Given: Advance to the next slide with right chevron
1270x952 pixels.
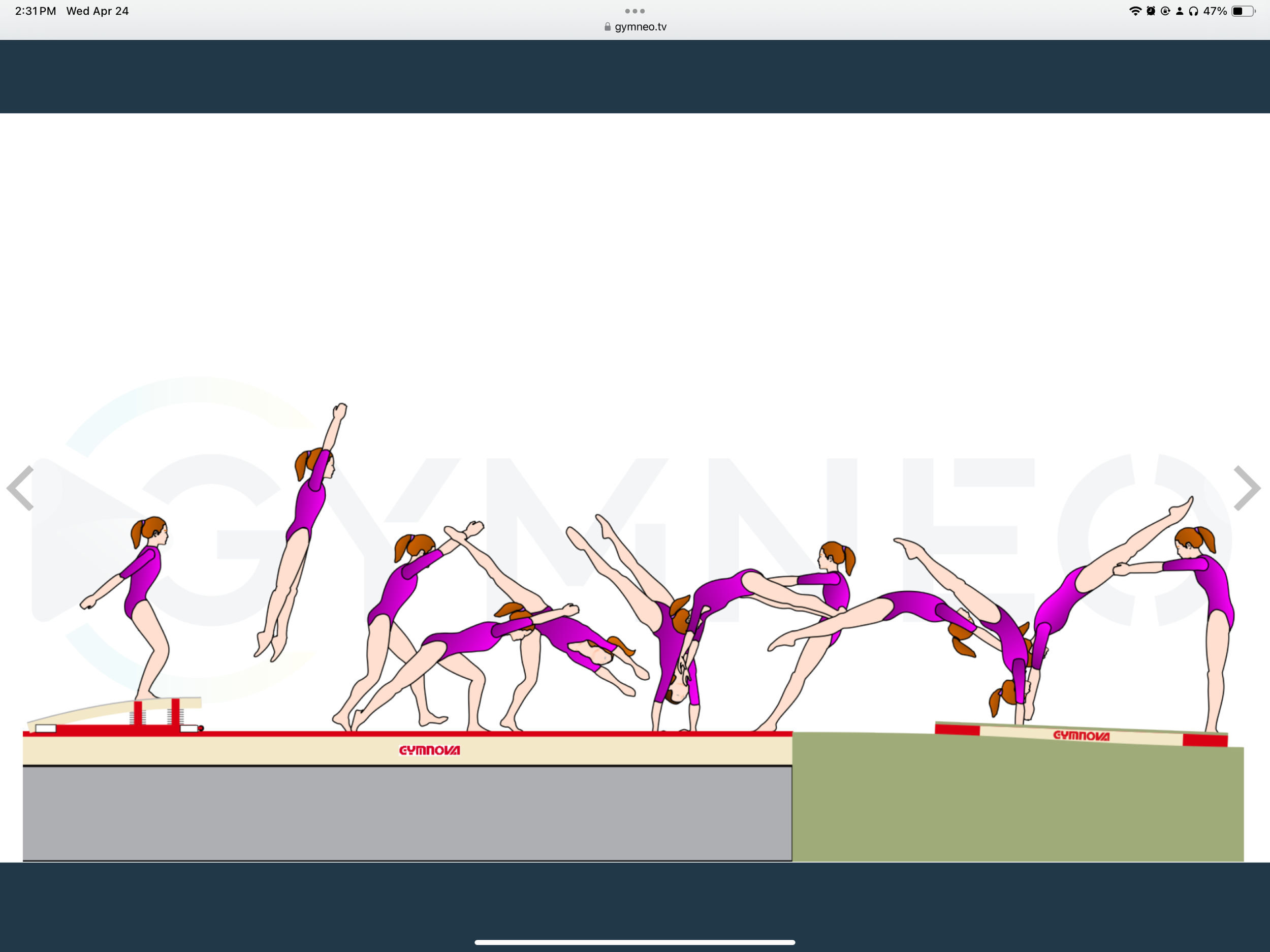Looking at the screenshot, I should coord(1247,488).
